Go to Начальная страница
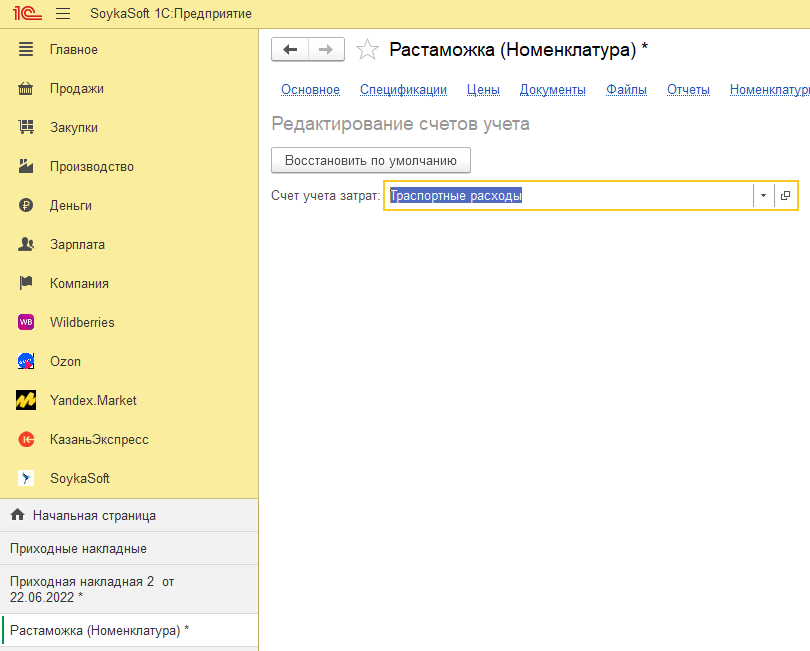 coord(93,516)
